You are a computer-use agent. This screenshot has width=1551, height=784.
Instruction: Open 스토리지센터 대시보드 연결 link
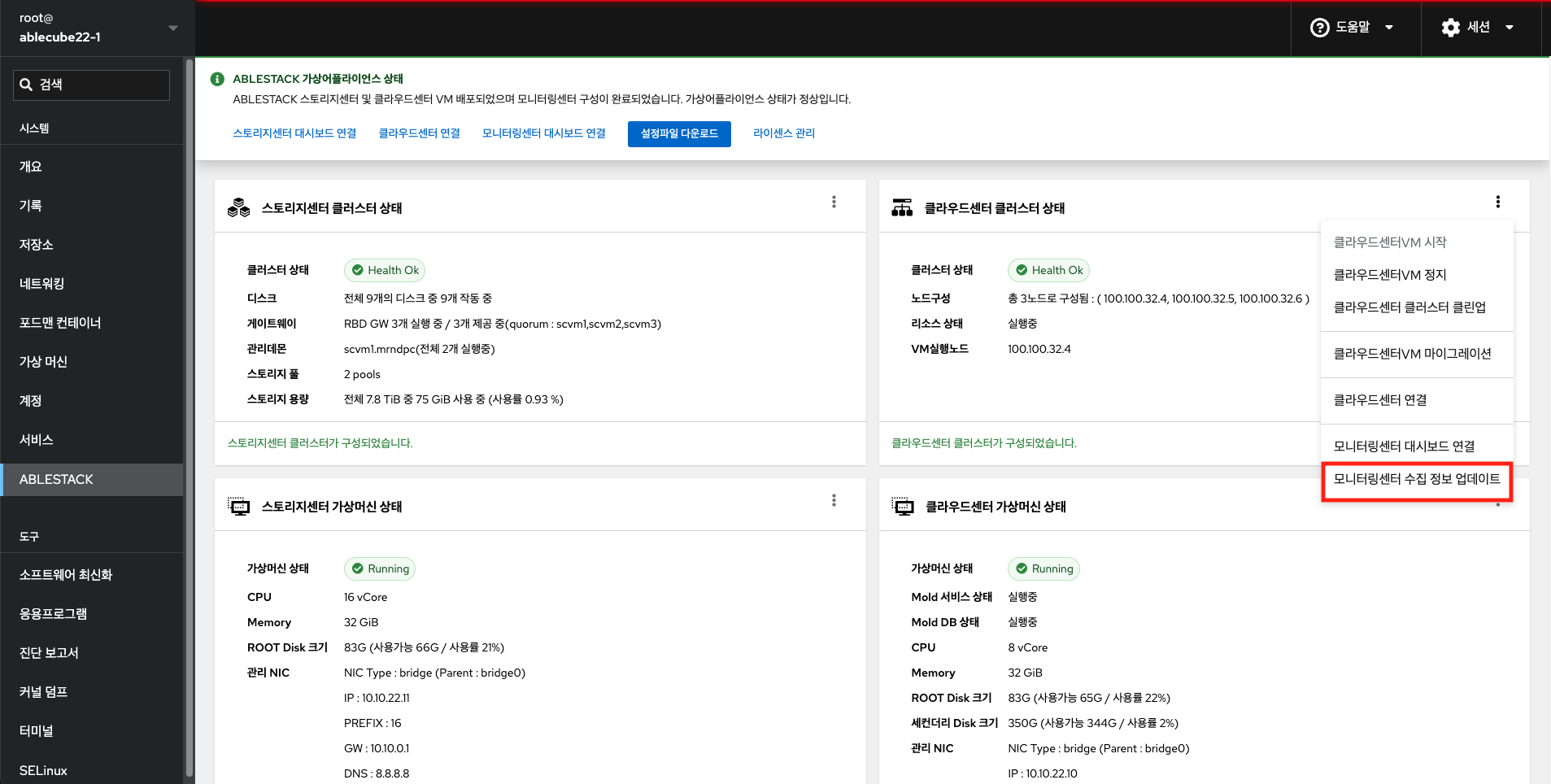click(294, 133)
